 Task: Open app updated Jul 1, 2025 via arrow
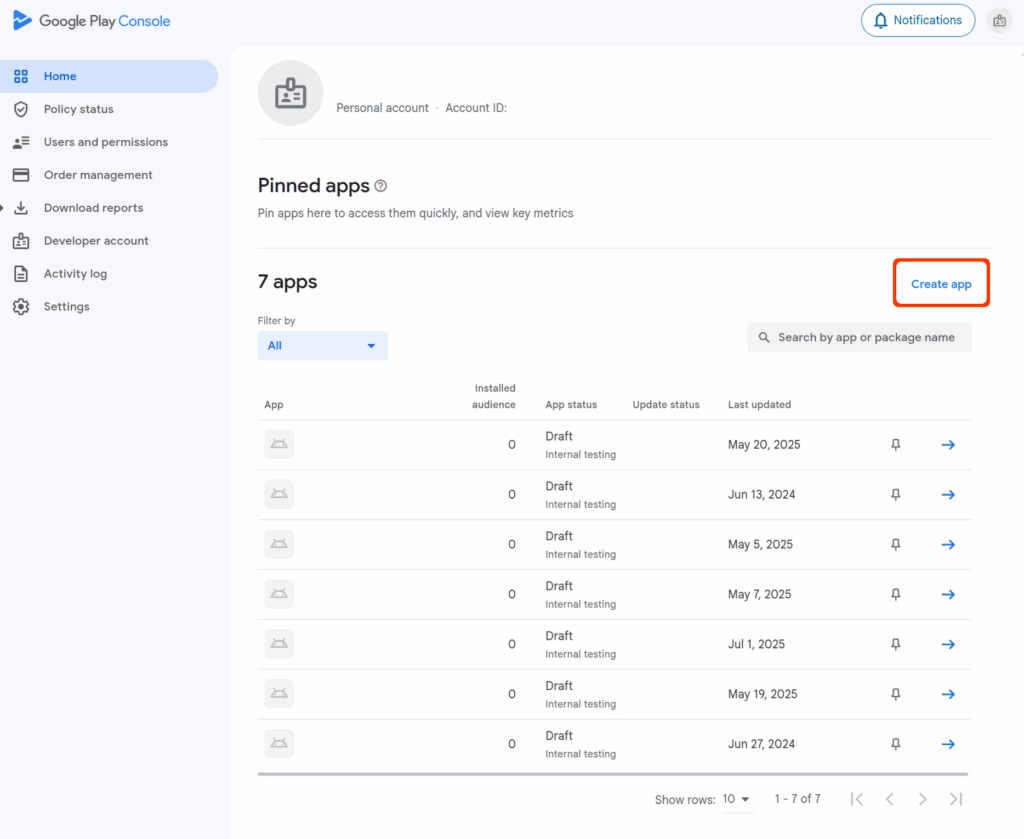948,645
